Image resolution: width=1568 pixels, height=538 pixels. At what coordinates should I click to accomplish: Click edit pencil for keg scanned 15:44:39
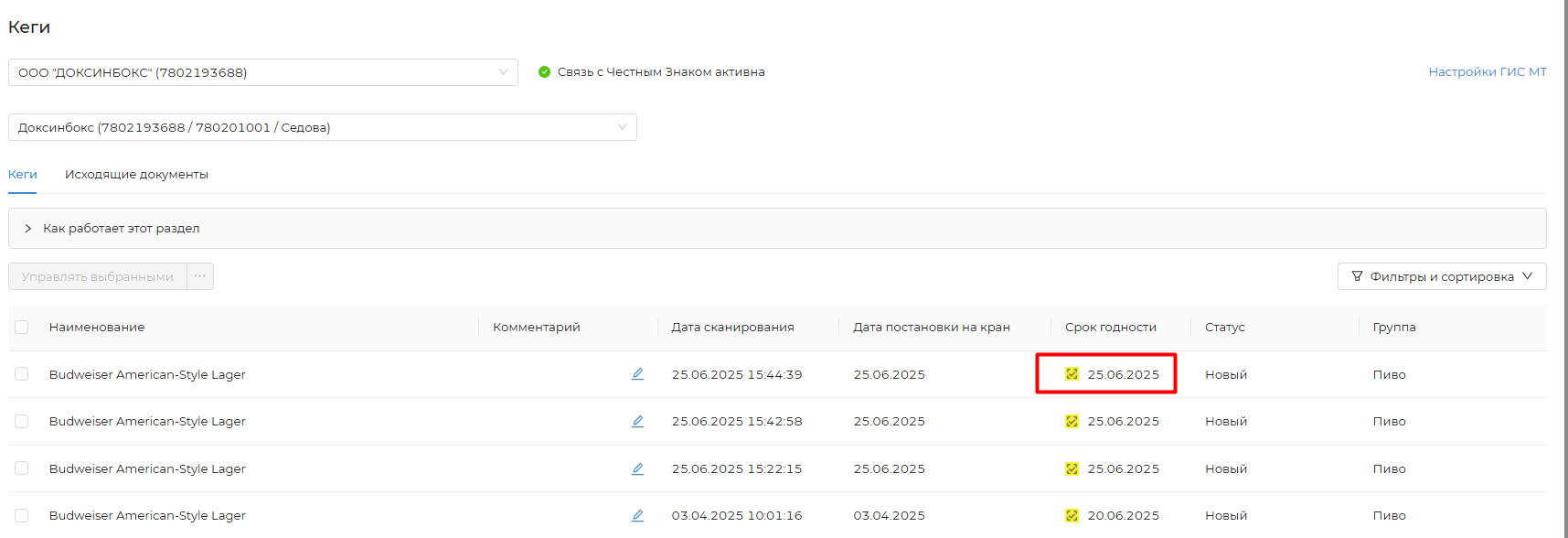point(637,374)
